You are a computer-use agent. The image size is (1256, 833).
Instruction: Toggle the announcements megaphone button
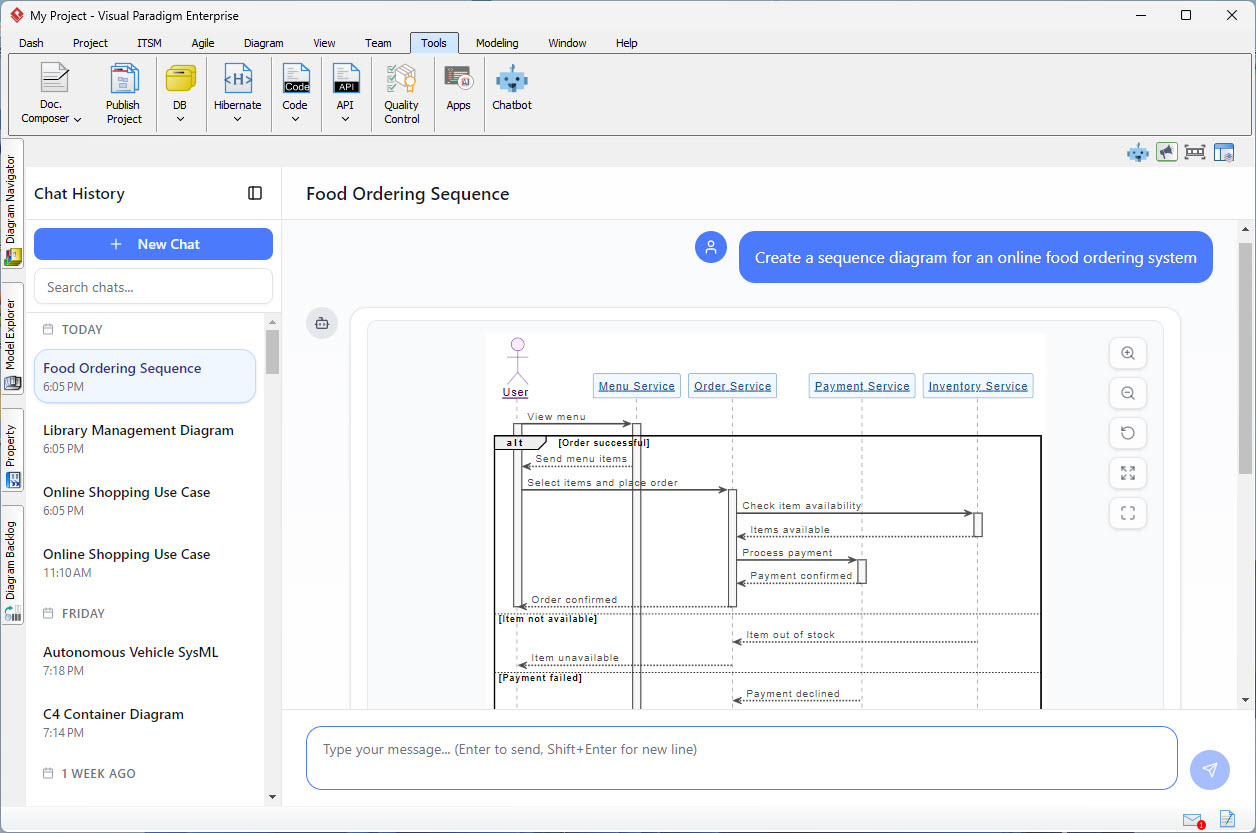[1167, 152]
